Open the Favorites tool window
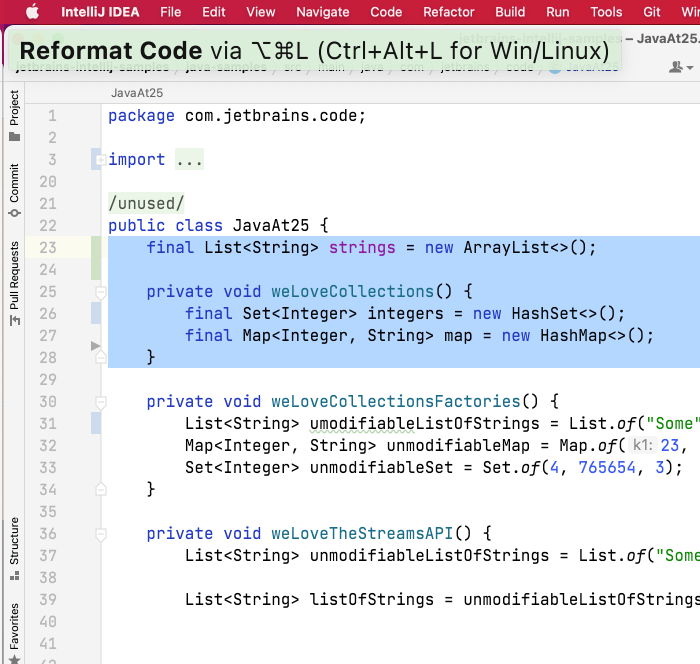 click(14, 633)
